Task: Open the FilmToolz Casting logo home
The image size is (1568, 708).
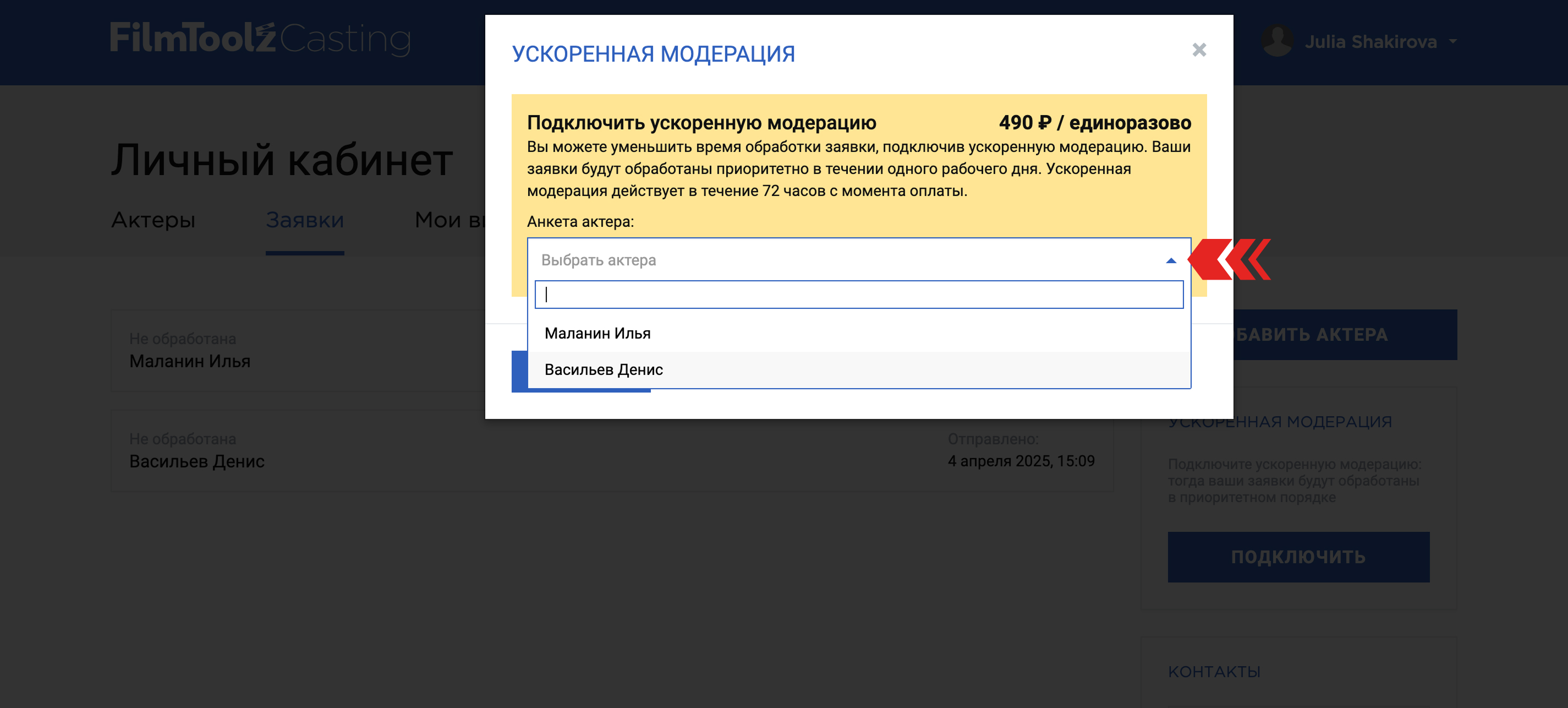Action: [x=261, y=39]
